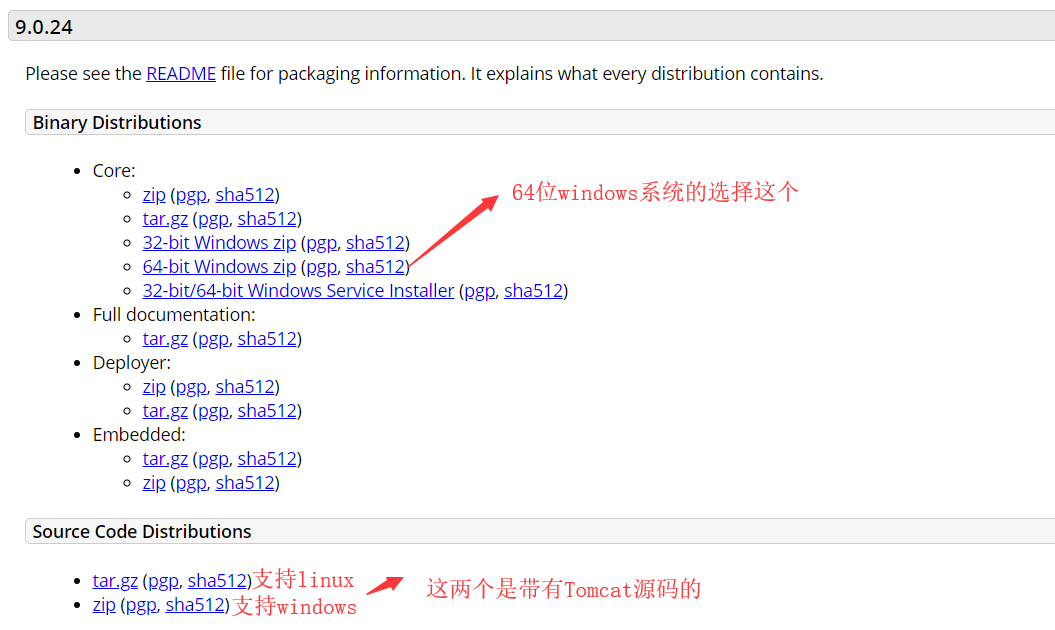
Task: Open sha512 checksum for 32-bit Windows zip
Action: pyautogui.click(x=375, y=242)
